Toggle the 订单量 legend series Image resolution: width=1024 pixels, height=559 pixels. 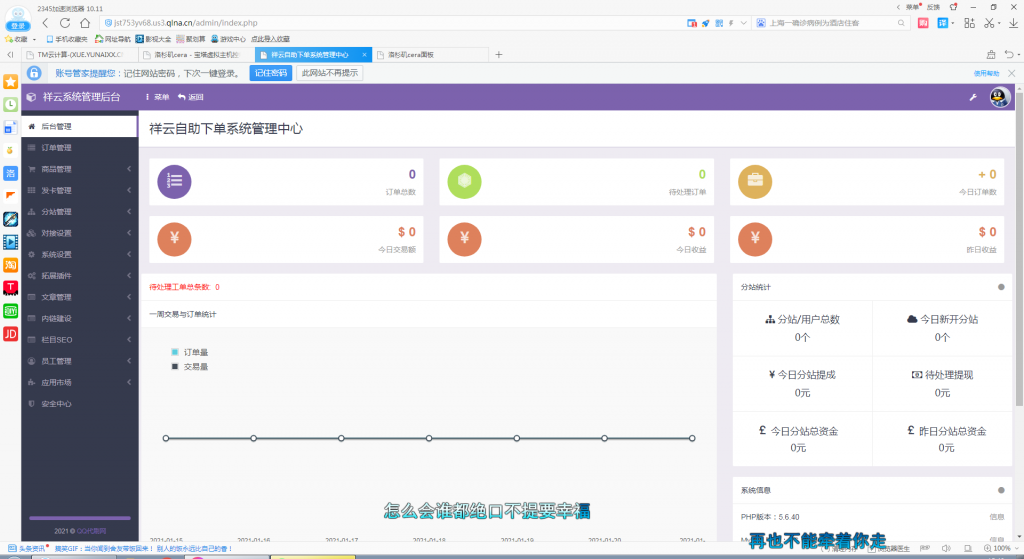pyautogui.click(x=190, y=352)
